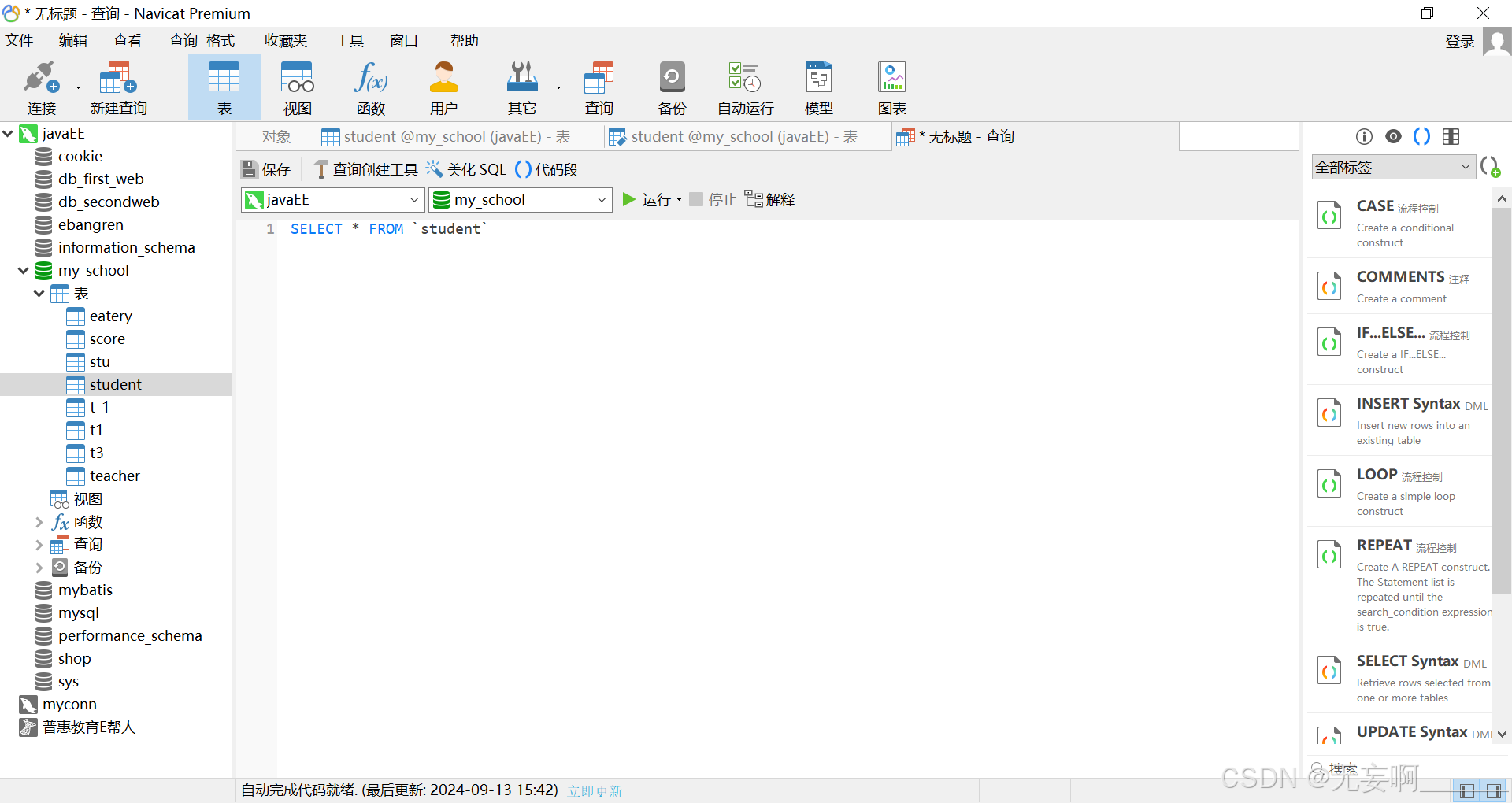The width and height of the screenshot is (1512, 803).
Task: Choose the CASE snippet
Action: pyautogui.click(x=1399, y=223)
